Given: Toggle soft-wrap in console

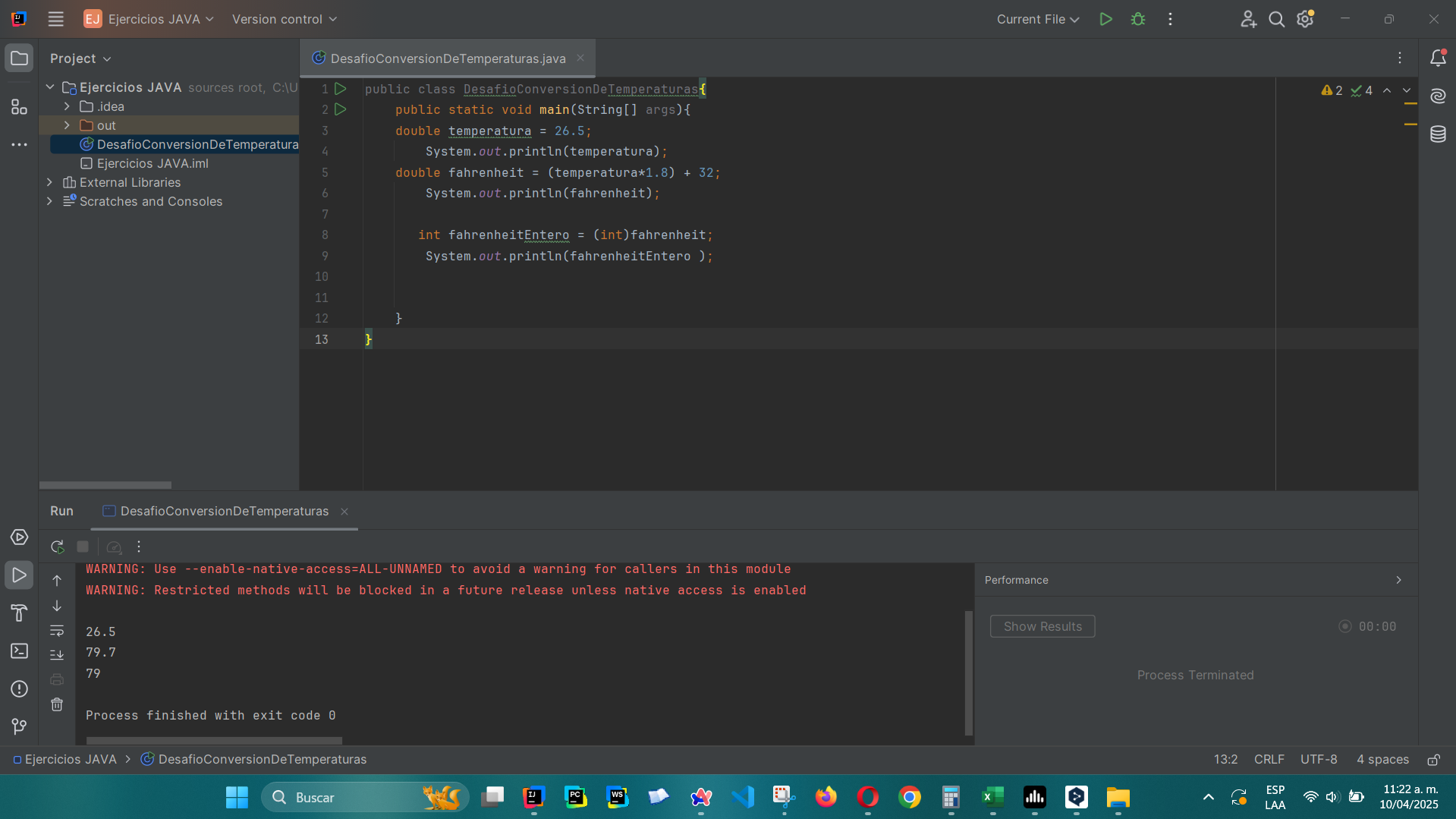Looking at the screenshot, I should (57, 631).
